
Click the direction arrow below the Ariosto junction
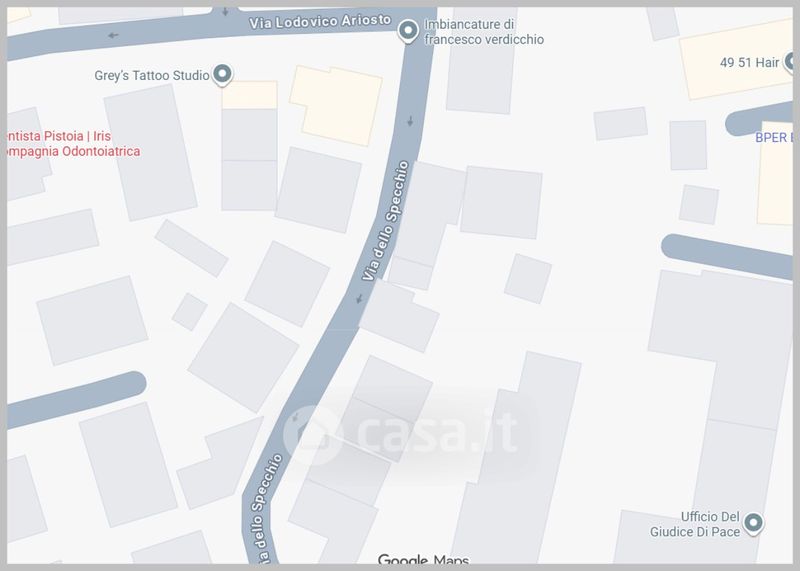[x=410, y=121]
